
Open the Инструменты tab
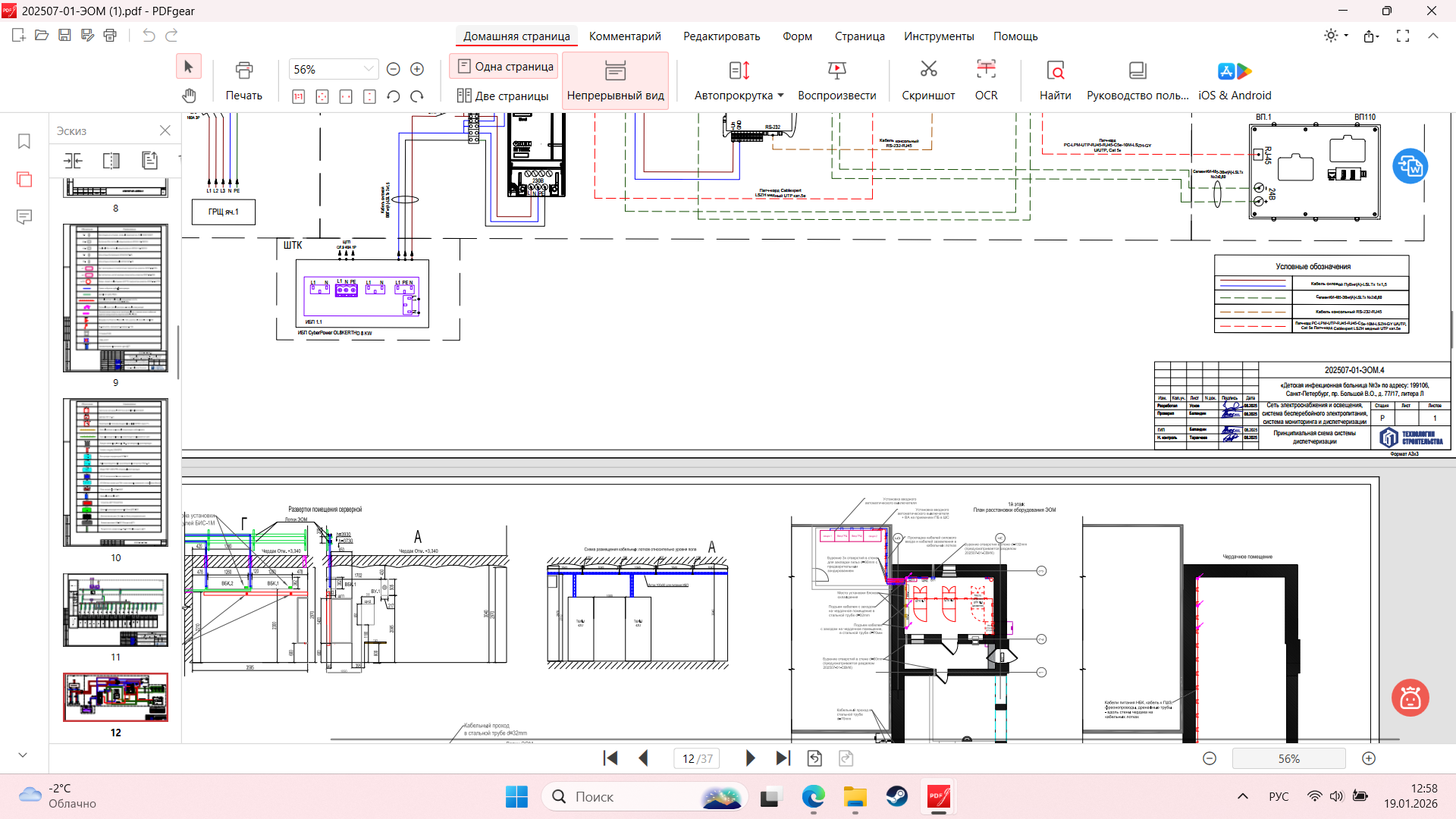938,36
